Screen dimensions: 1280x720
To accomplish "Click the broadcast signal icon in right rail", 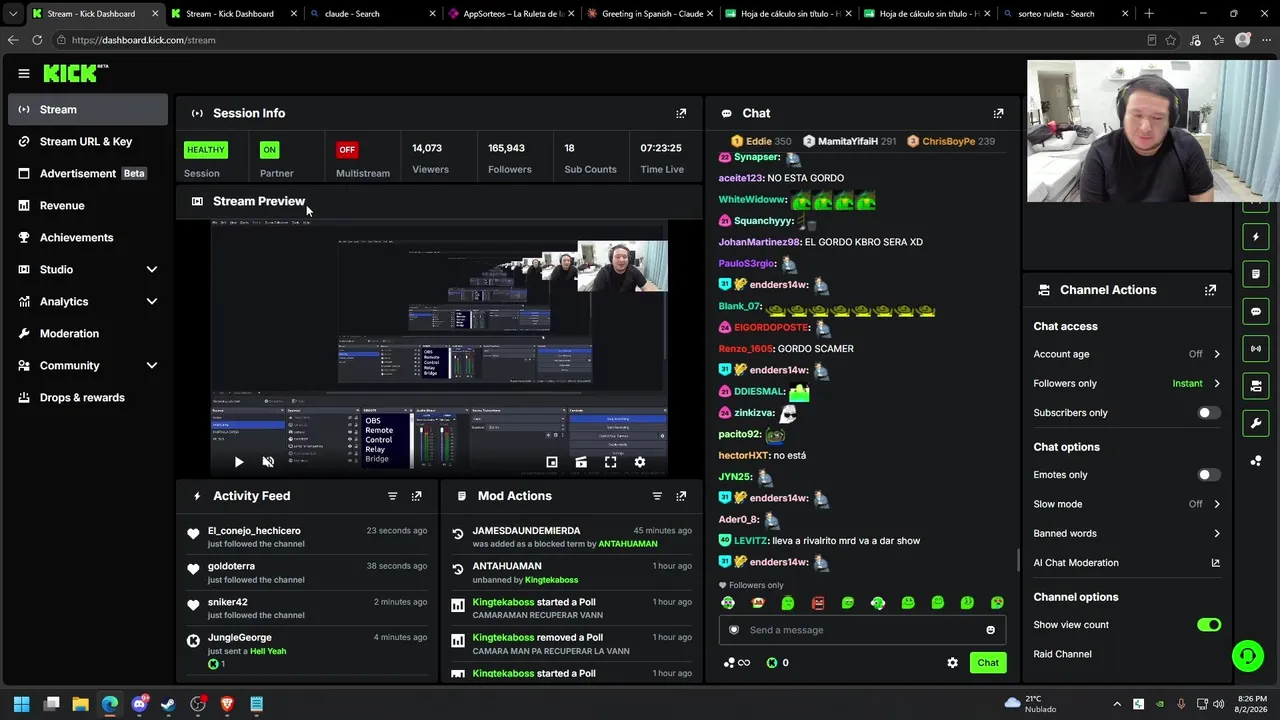I will (x=1256, y=349).
